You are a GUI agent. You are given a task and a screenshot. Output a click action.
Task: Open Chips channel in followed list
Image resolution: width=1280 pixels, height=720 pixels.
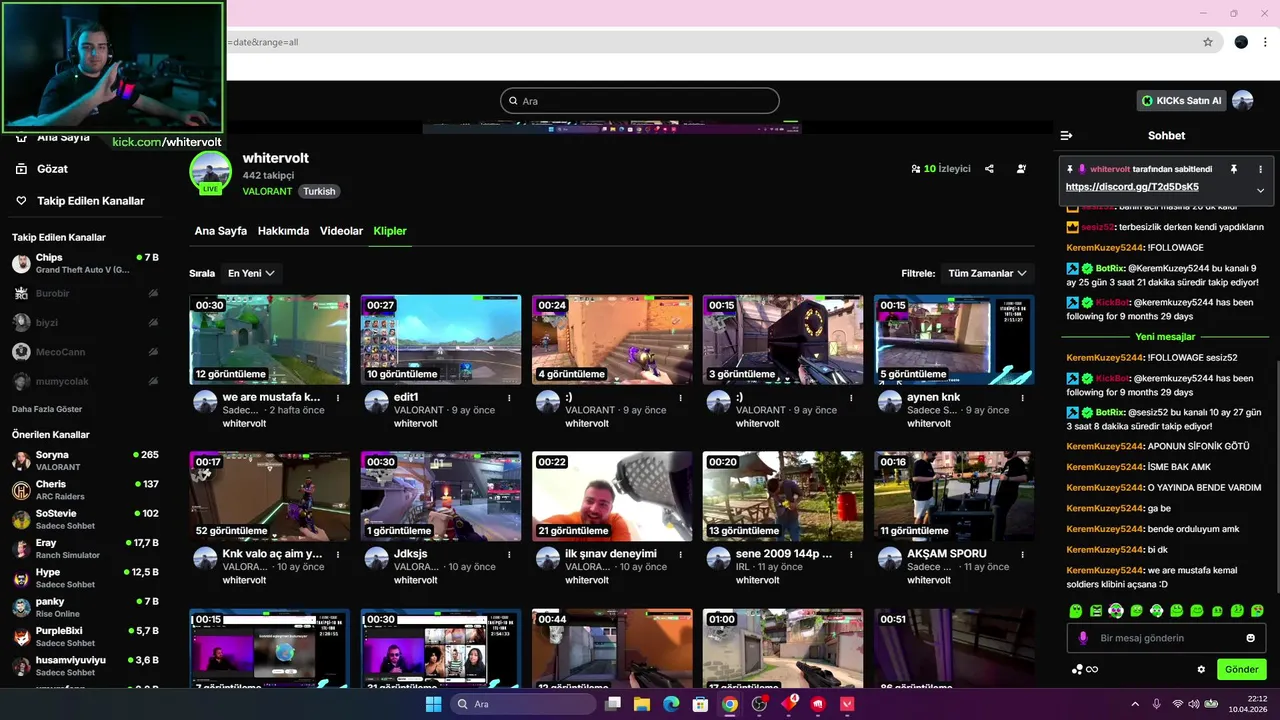[85, 263]
